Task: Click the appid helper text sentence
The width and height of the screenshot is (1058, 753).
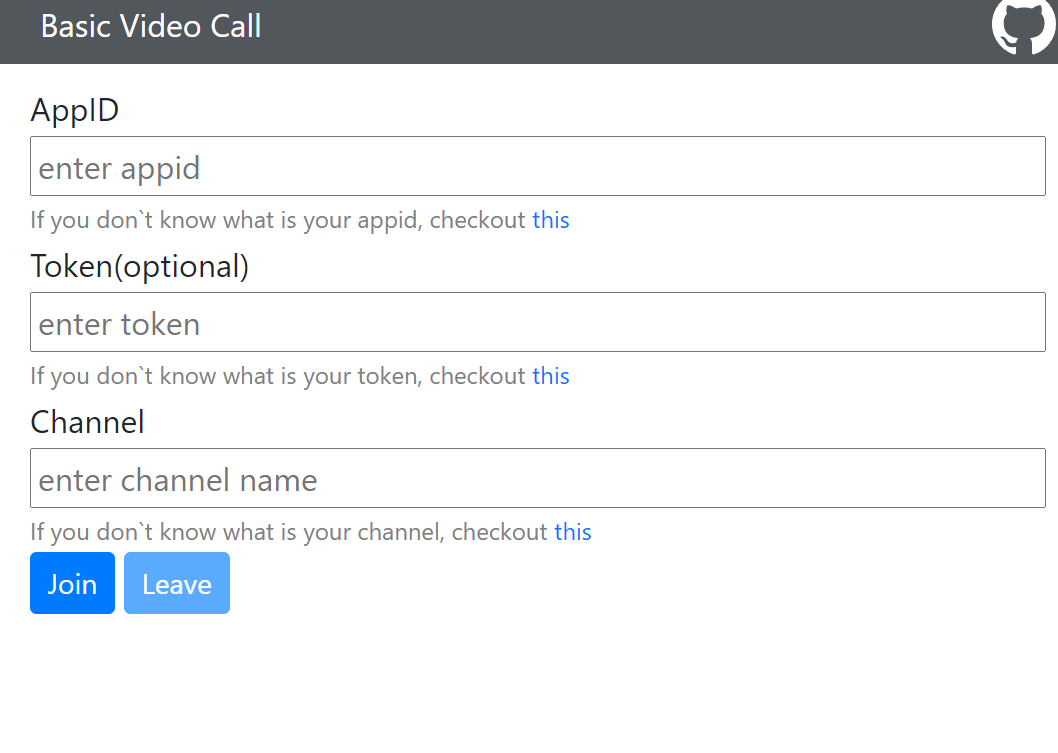Action: point(280,220)
